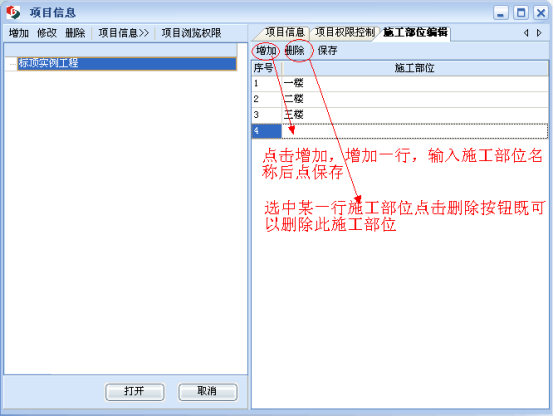Screen dimensions: 554x417
Task: Click 修改 in the left toolbar
Action: point(47,33)
